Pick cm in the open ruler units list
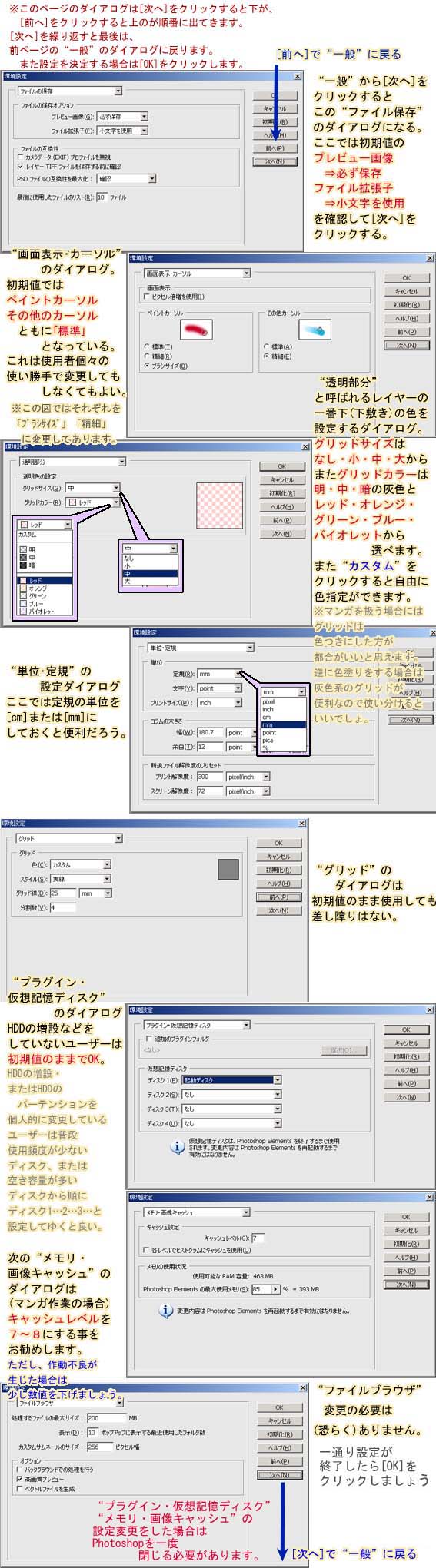 [x=284, y=717]
